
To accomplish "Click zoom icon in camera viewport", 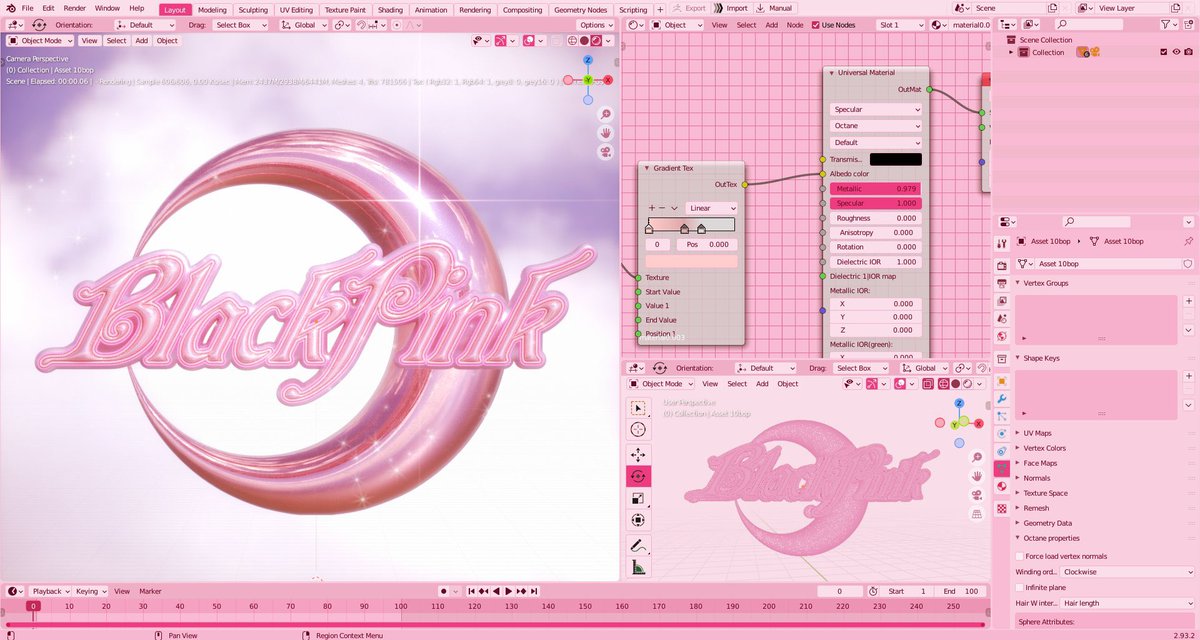I will point(606,114).
